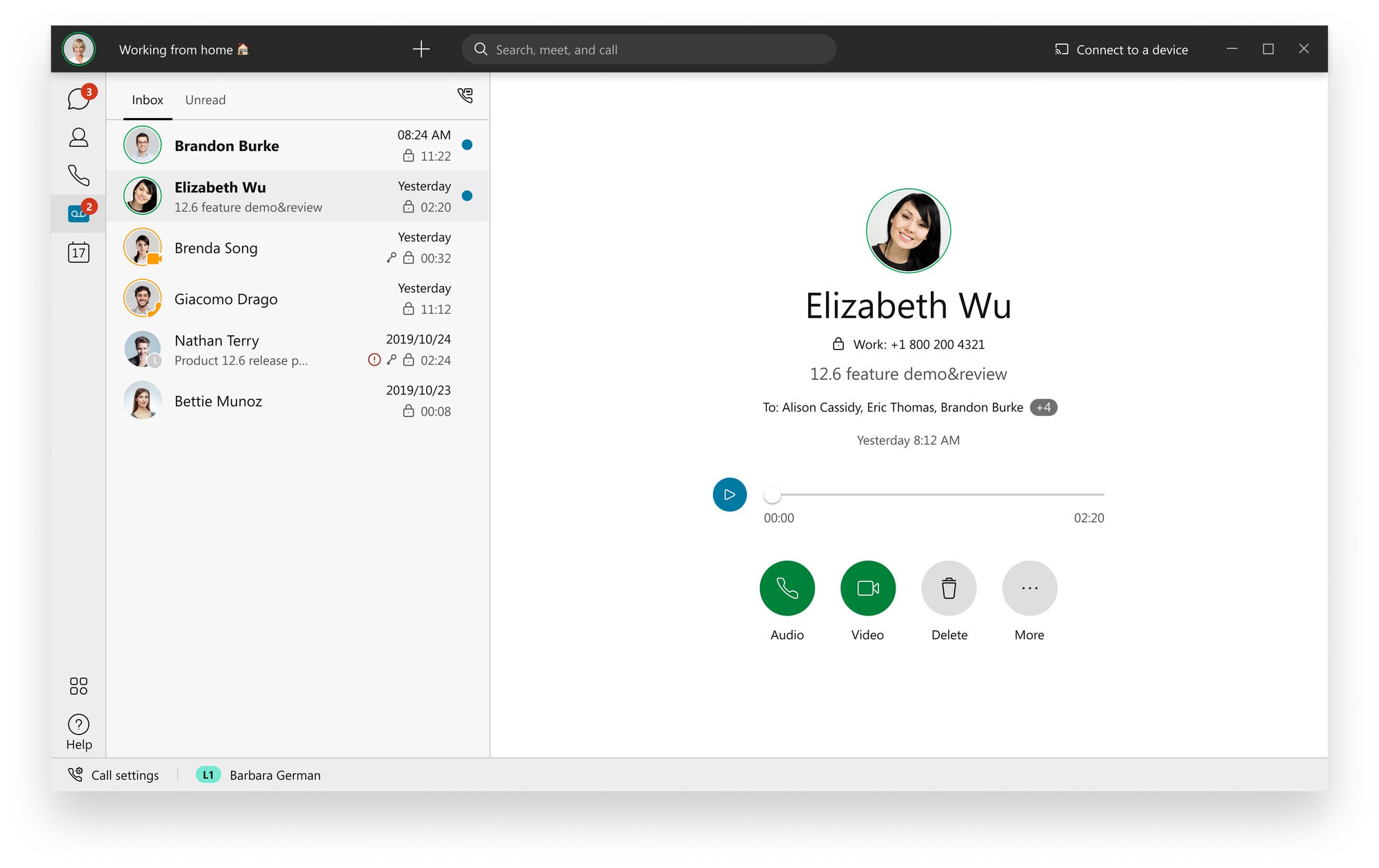This screenshot has height=868, width=1379.
Task: Open the More options button
Action: (1029, 588)
